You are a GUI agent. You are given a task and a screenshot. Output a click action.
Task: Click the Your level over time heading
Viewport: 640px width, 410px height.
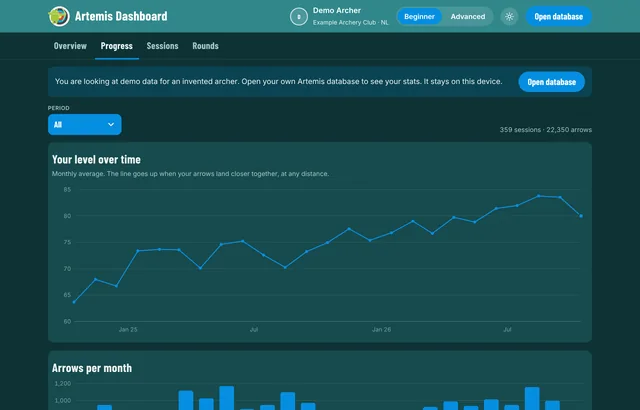[96, 160]
